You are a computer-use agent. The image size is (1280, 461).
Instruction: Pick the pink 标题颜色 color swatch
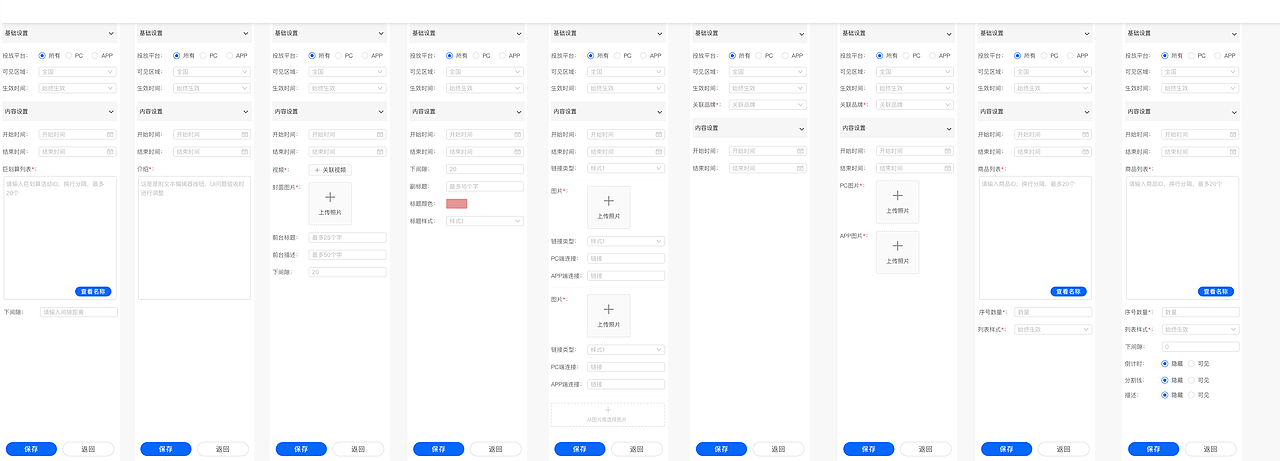(x=457, y=204)
